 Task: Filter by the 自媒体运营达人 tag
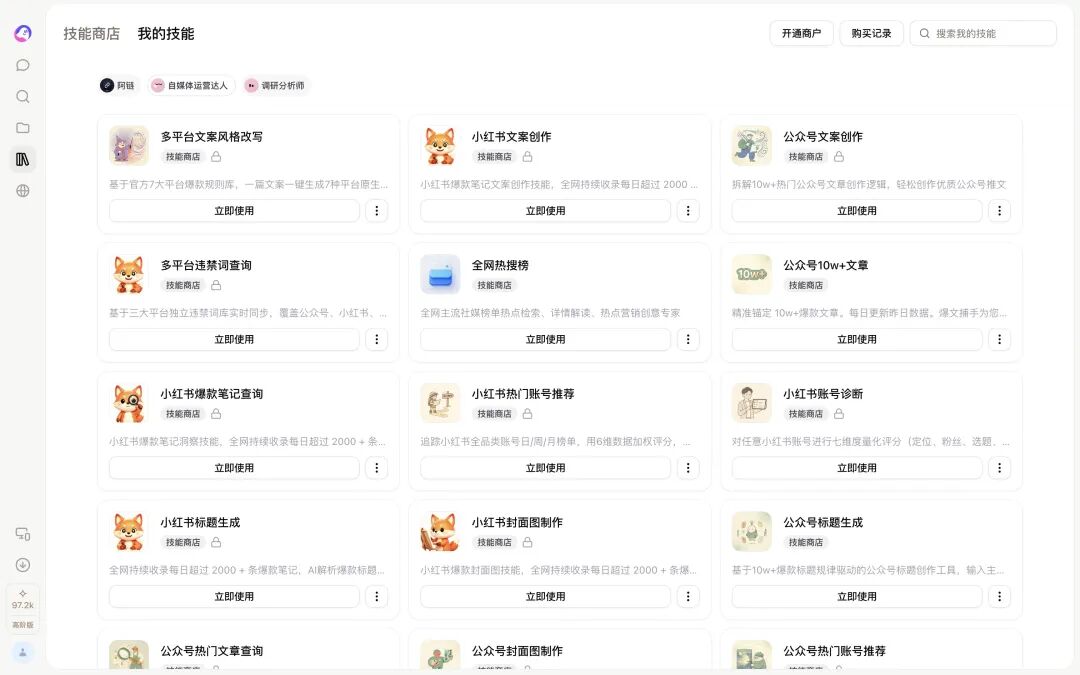pos(191,85)
